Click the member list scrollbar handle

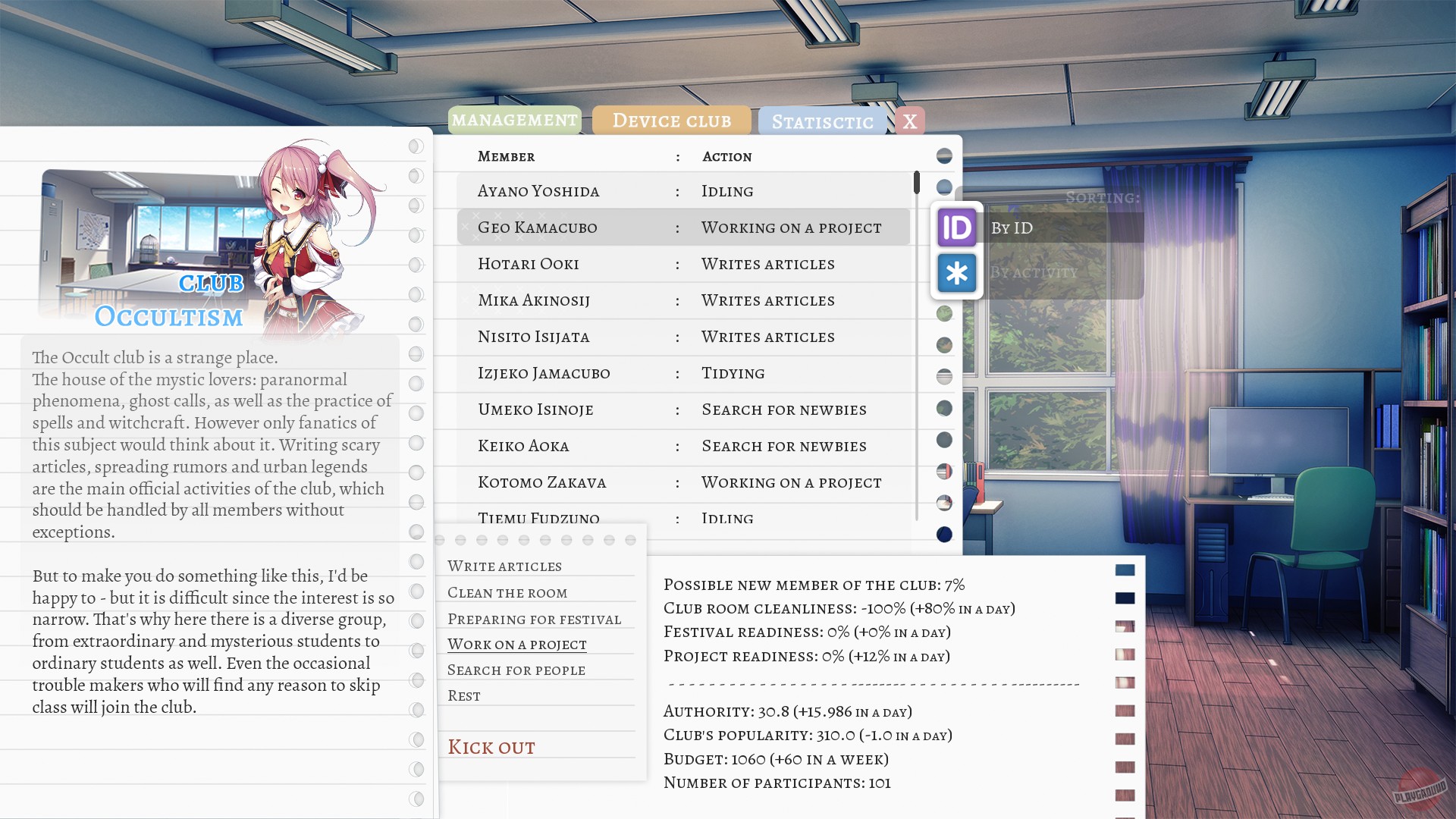917,182
